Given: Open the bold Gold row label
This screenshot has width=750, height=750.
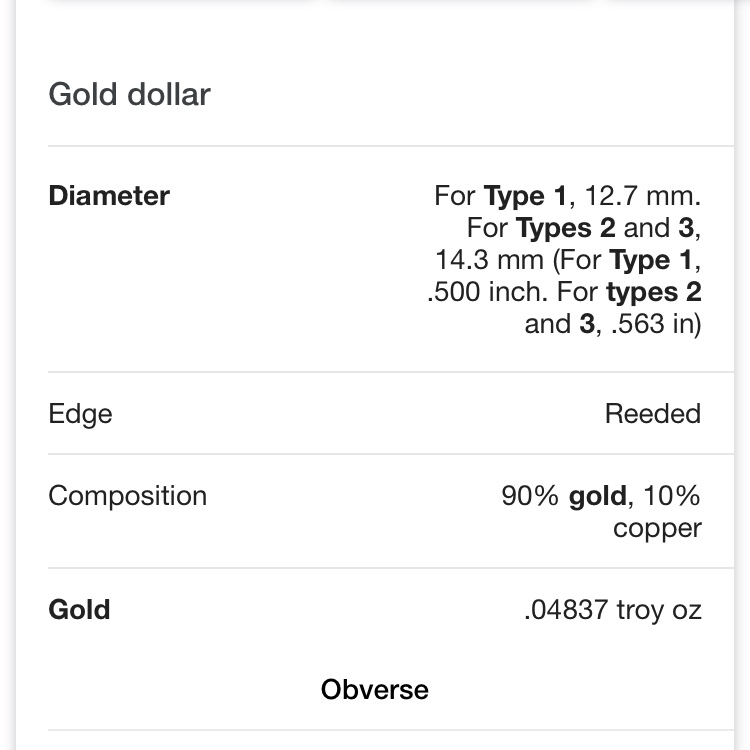Looking at the screenshot, I should [x=79, y=610].
